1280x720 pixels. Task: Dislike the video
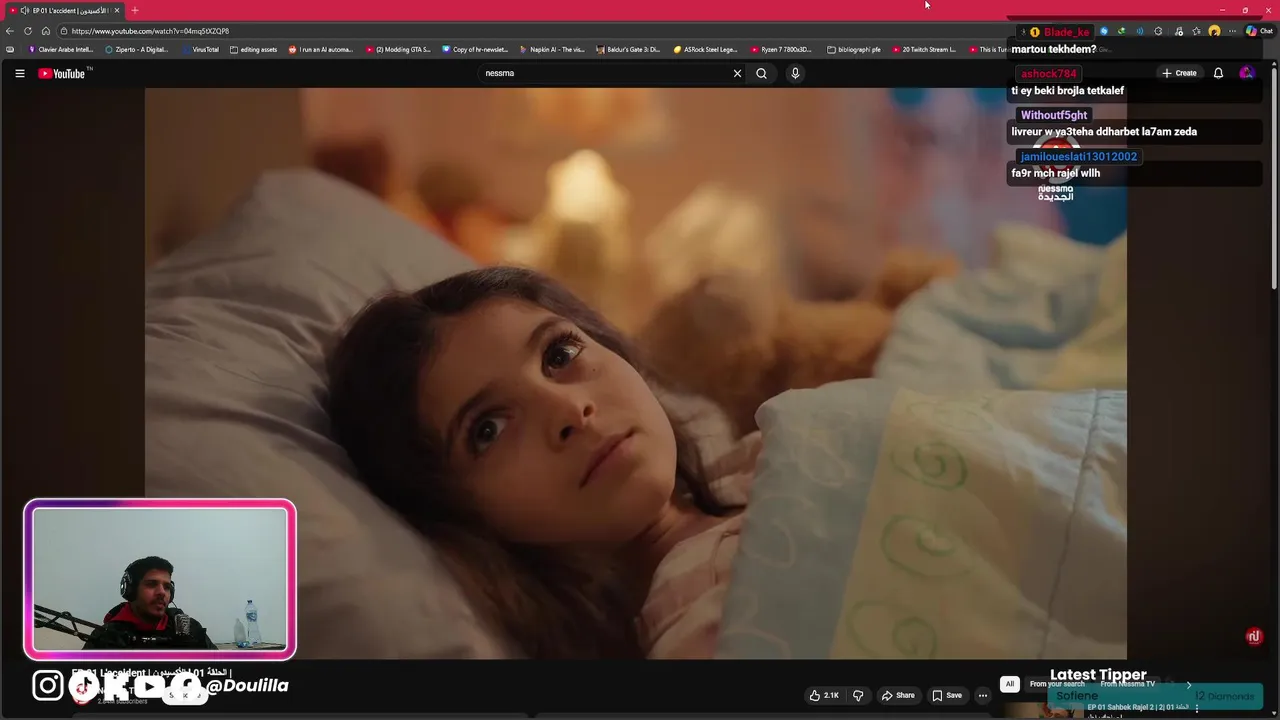[857, 695]
